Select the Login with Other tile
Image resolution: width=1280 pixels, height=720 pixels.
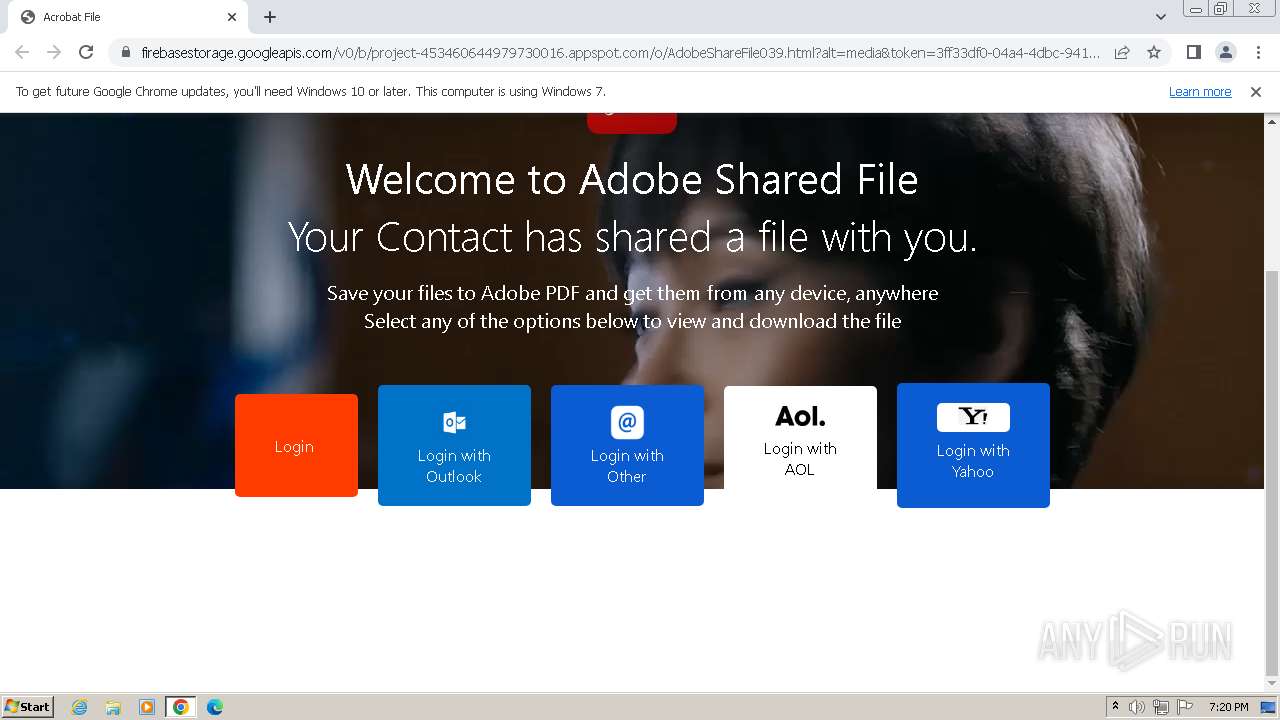pyautogui.click(x=627, y=445)
